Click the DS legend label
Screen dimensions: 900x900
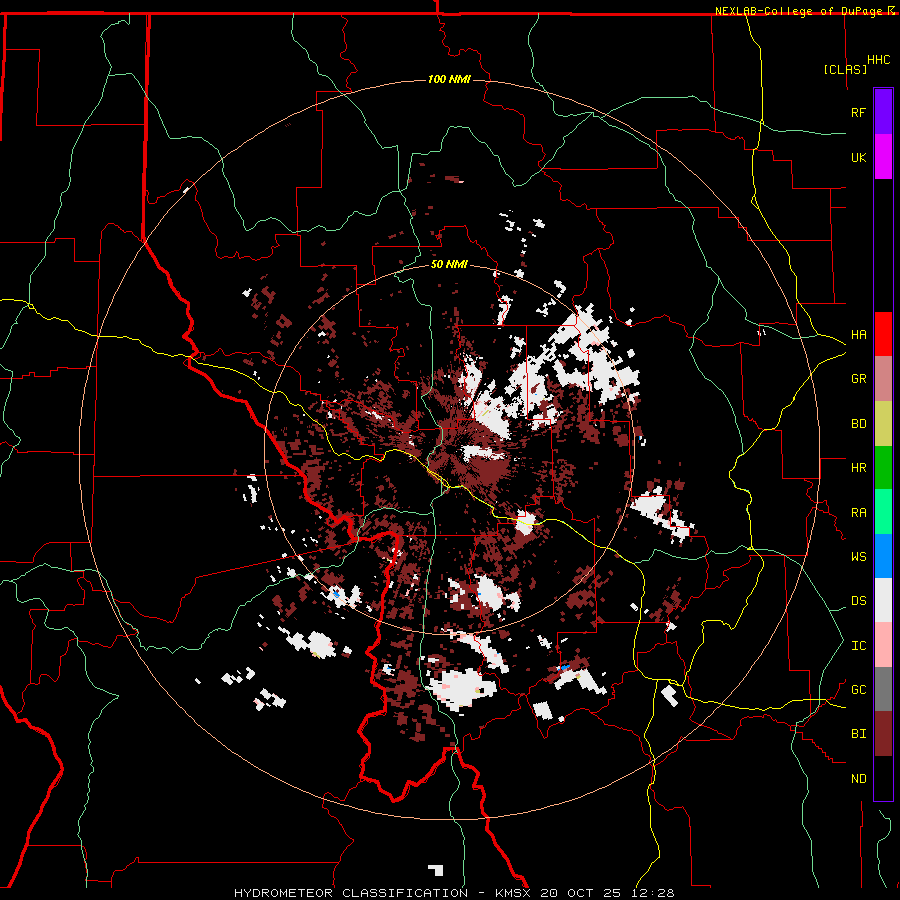coord(858,601)
